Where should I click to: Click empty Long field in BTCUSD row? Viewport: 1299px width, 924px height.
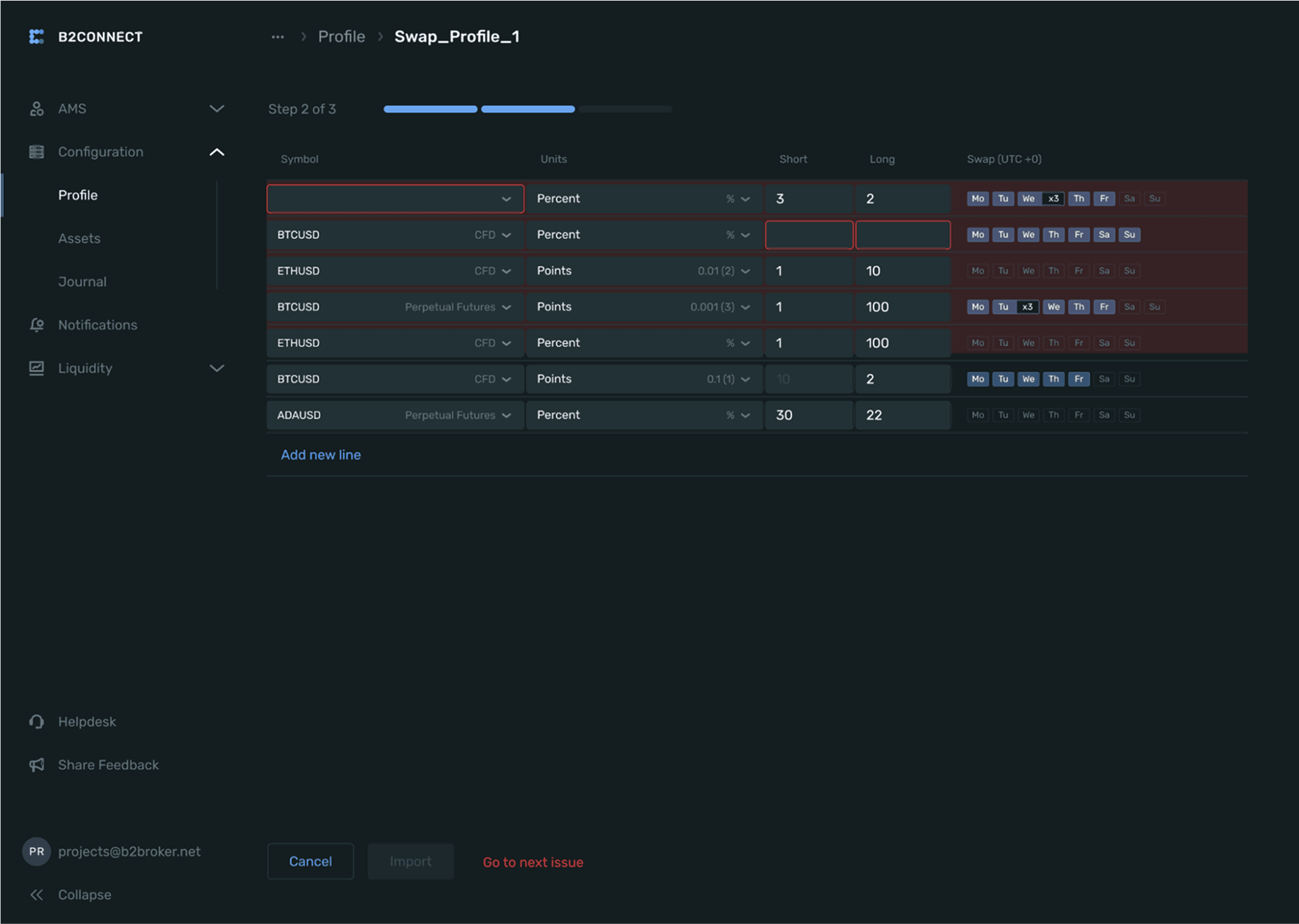pos(903,235)
